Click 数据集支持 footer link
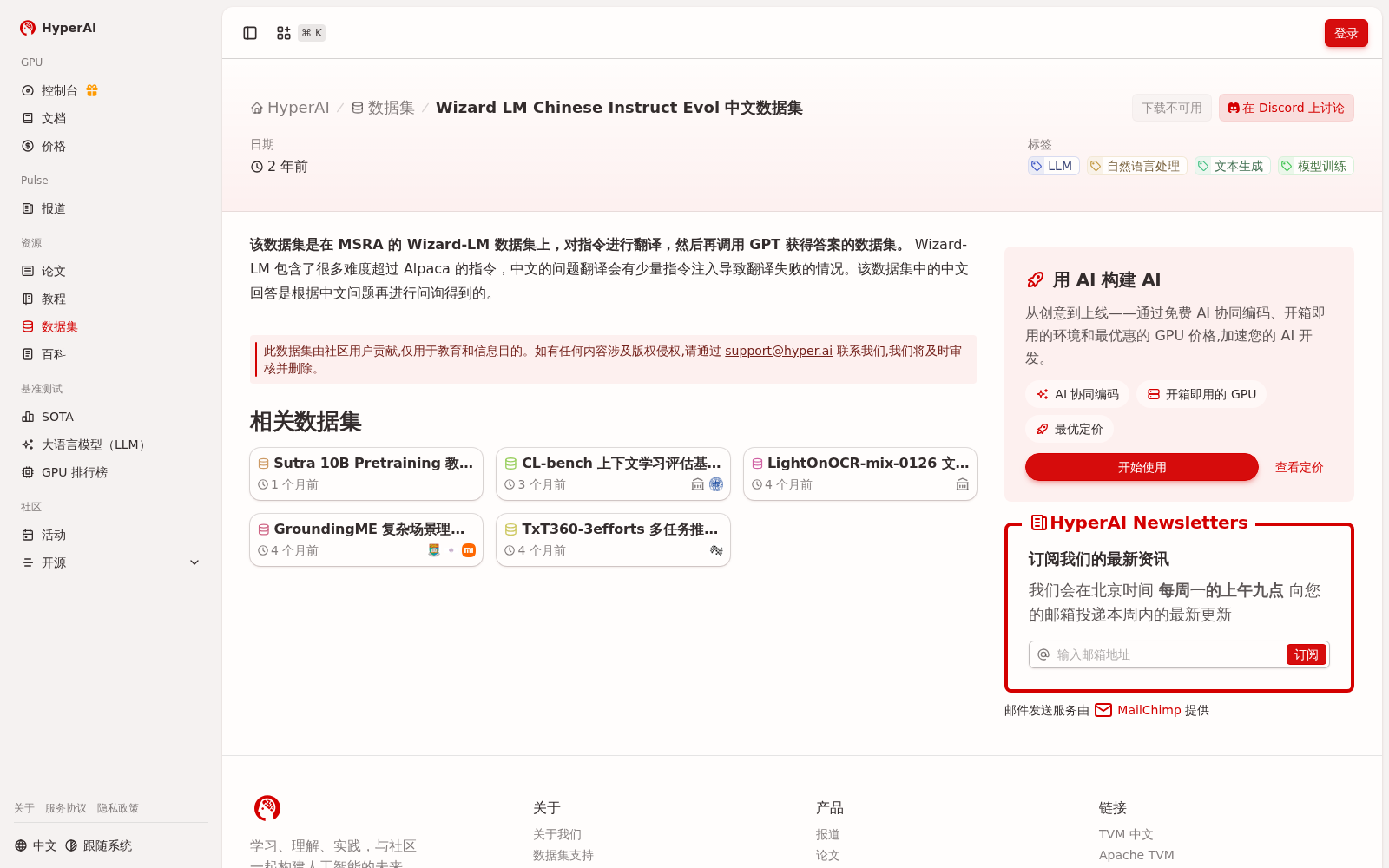This screenshot has height=868, width=1389. coord(563,855)
